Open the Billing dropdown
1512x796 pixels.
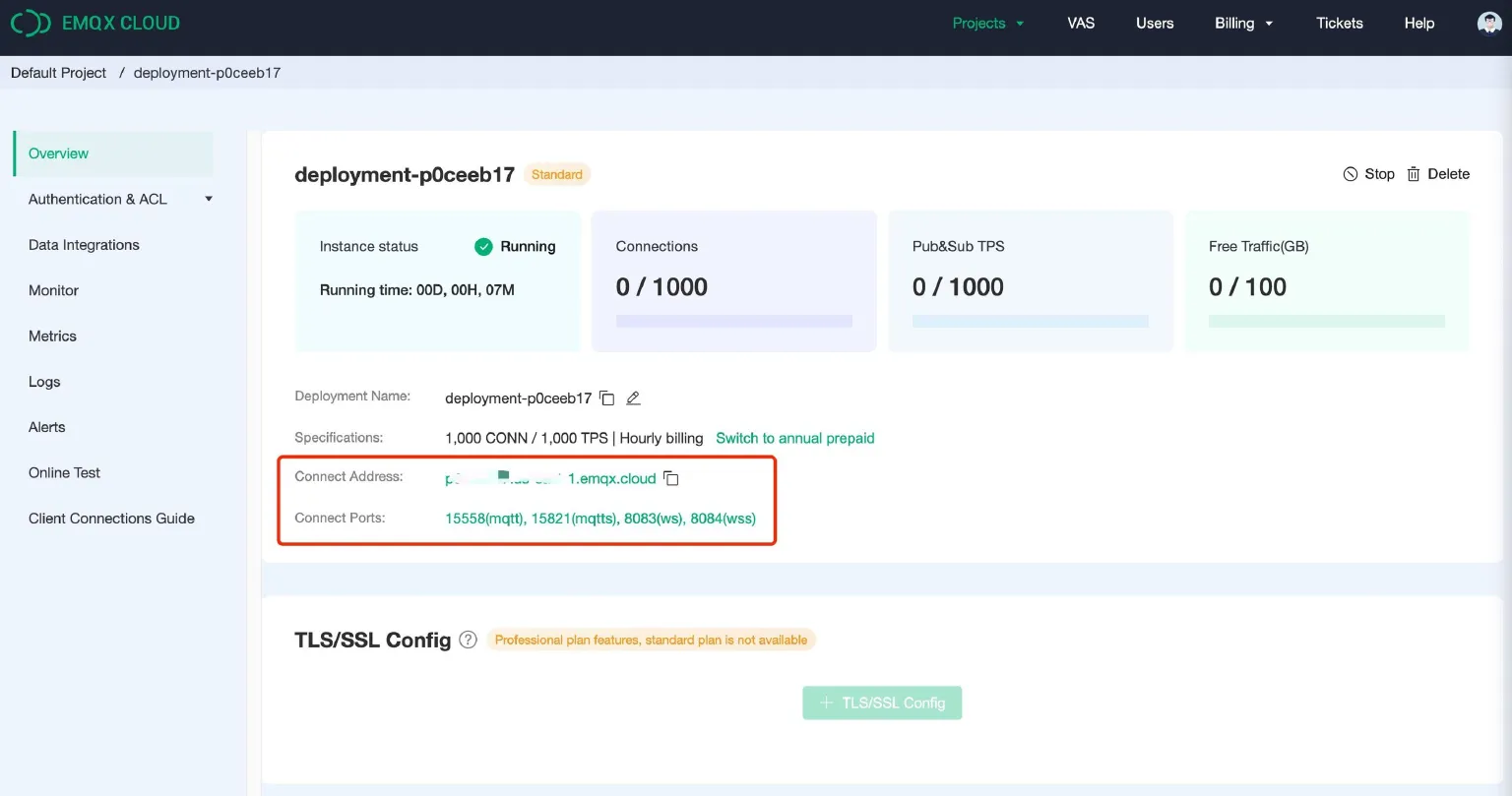1242,23
